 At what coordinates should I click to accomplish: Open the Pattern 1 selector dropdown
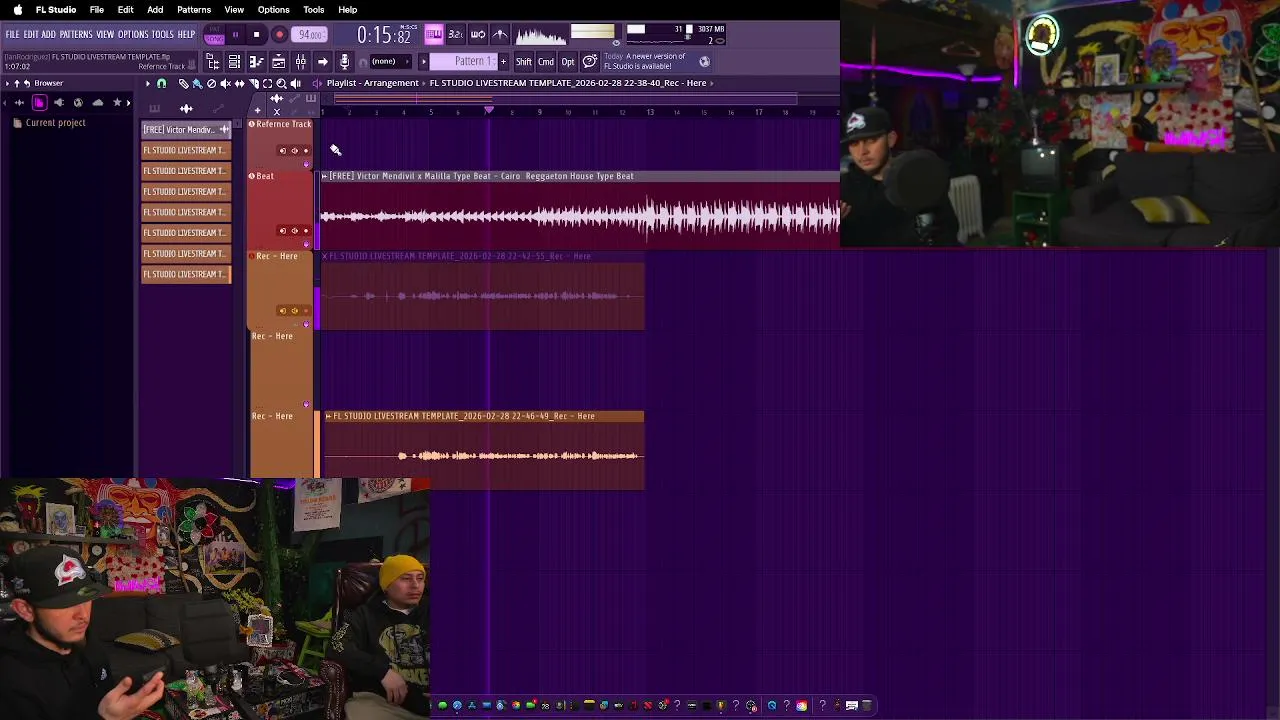pyautogui.click(x=464, y=62)
